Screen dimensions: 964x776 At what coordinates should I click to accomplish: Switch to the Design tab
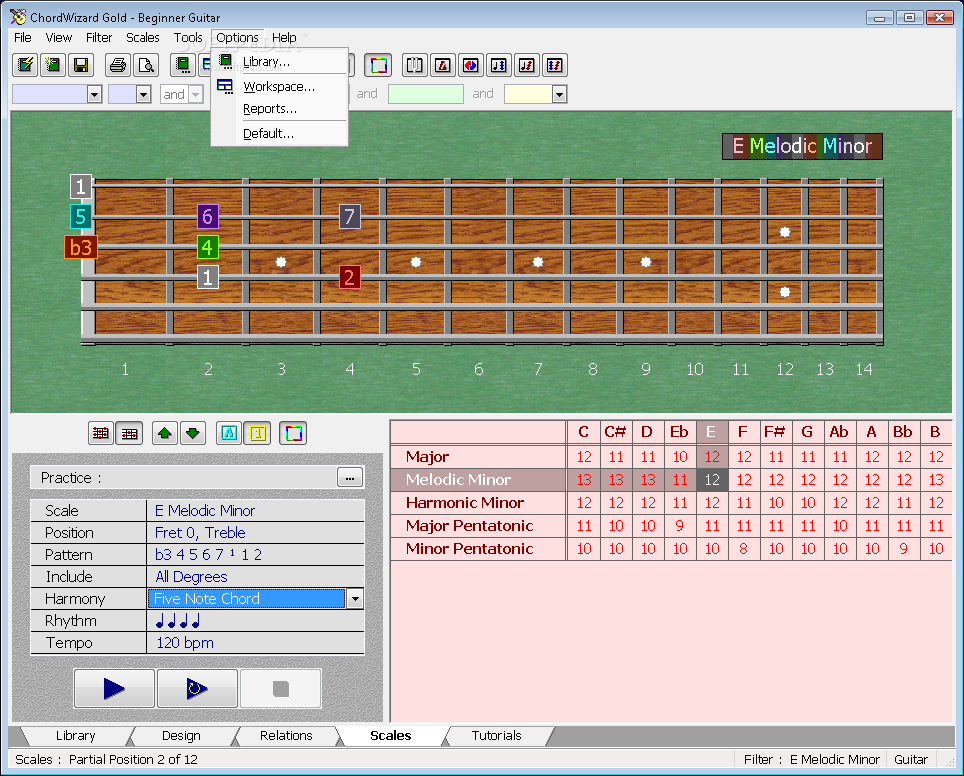click(x=181, y=735)
